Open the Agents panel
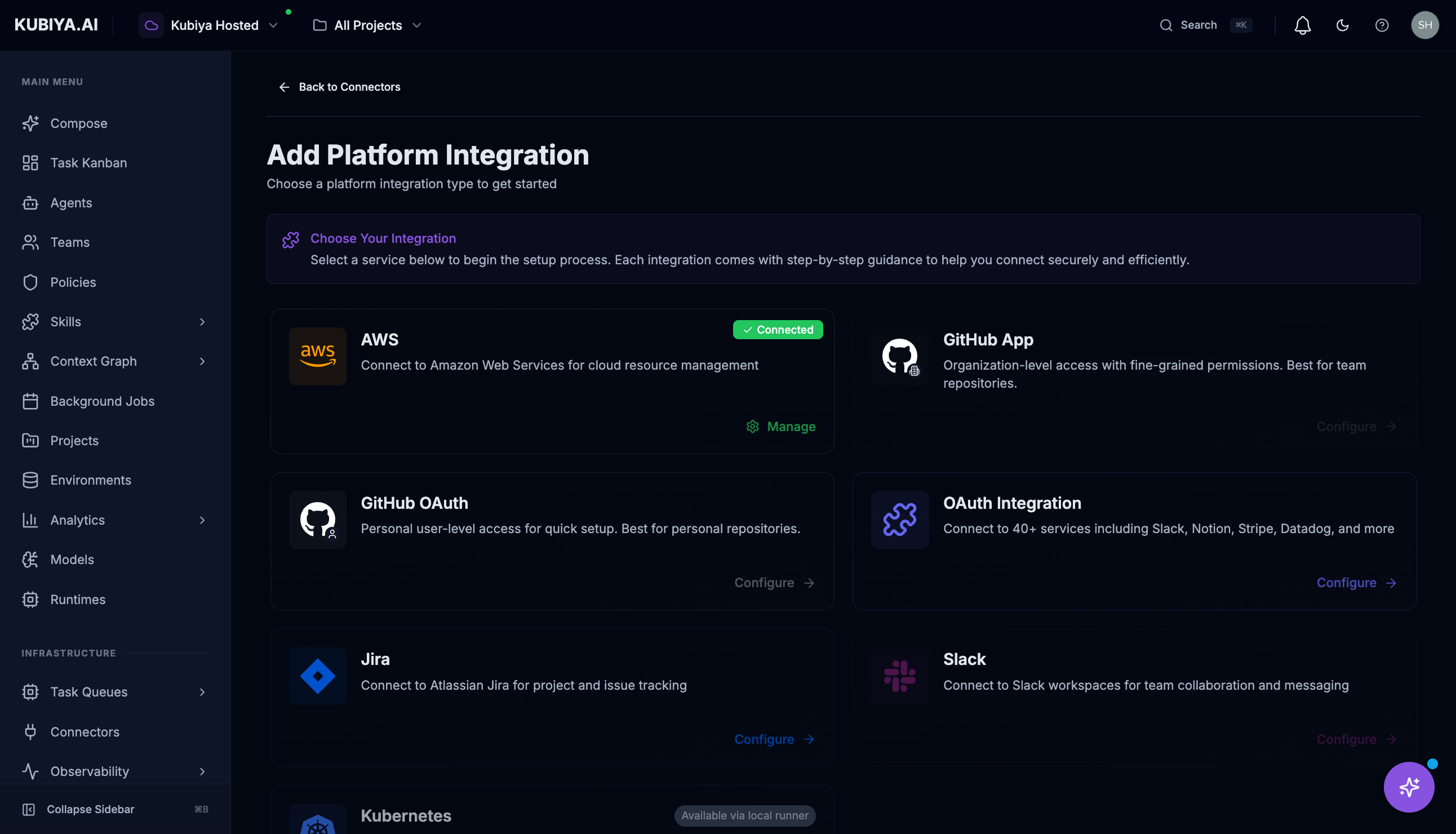Screen dimensions: 1456x834 coord(71,202)
